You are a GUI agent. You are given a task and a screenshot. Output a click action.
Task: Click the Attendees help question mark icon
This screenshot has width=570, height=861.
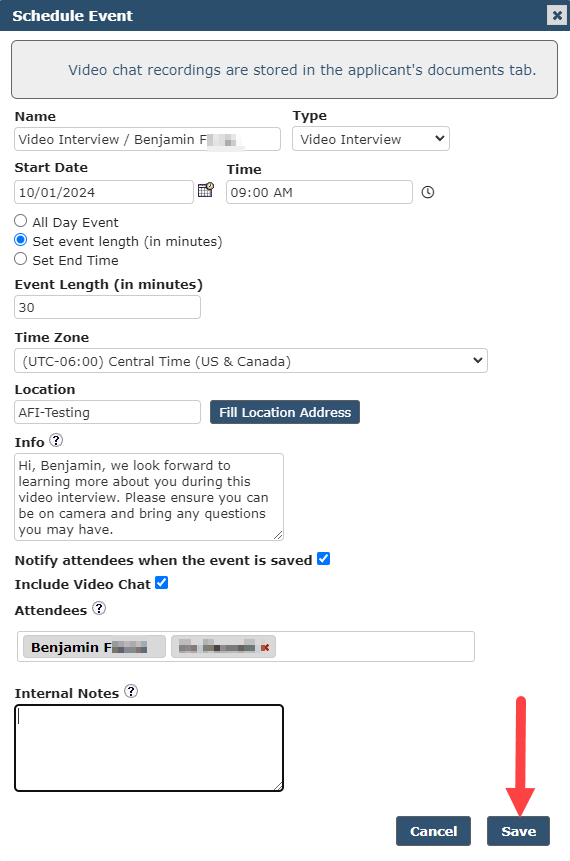pos(99,608)
